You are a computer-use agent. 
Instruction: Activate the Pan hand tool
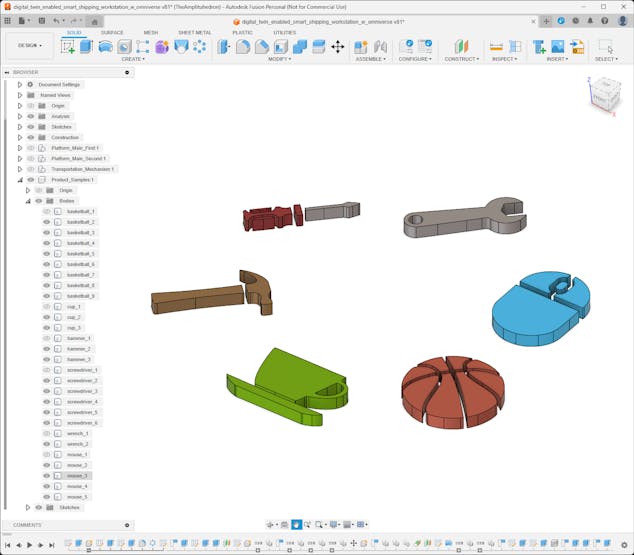point(297,524)
